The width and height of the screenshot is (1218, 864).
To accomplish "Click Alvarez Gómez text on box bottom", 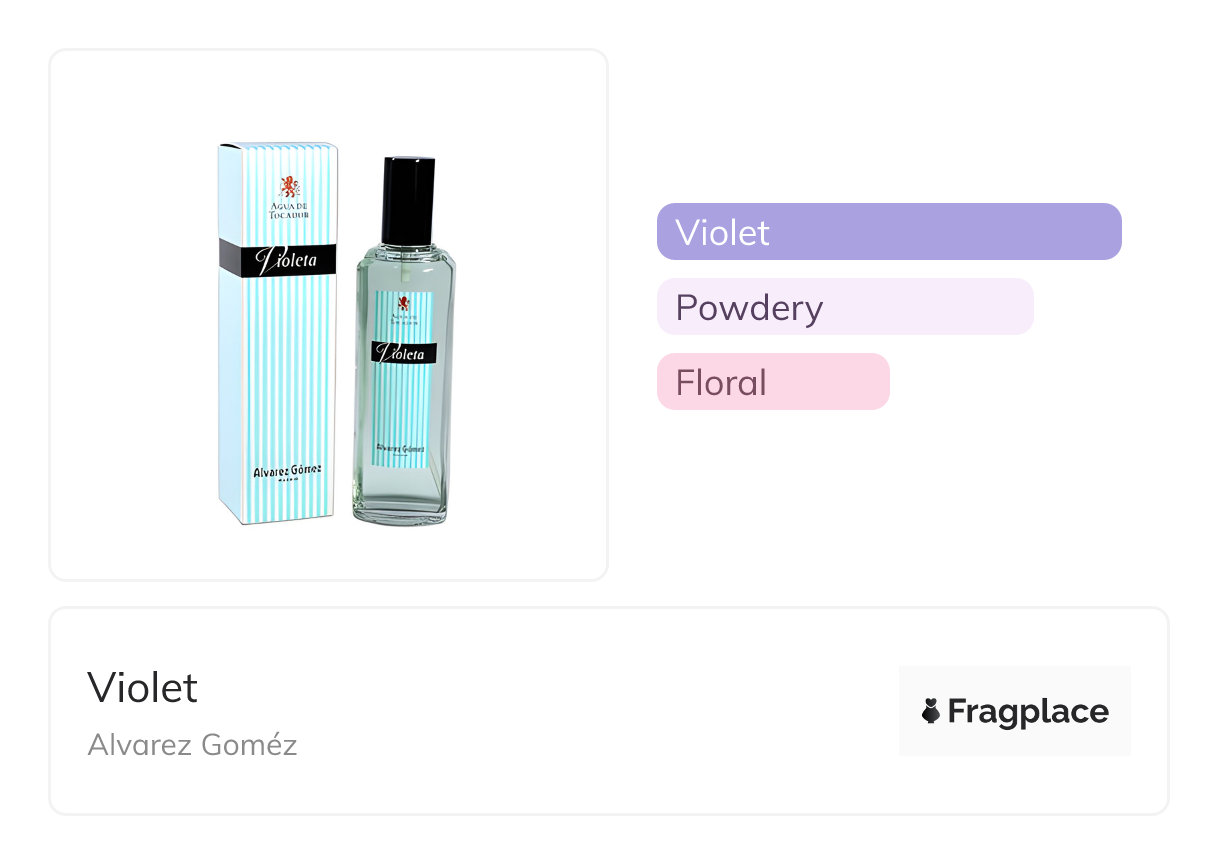I will click(x=285, y=470).
